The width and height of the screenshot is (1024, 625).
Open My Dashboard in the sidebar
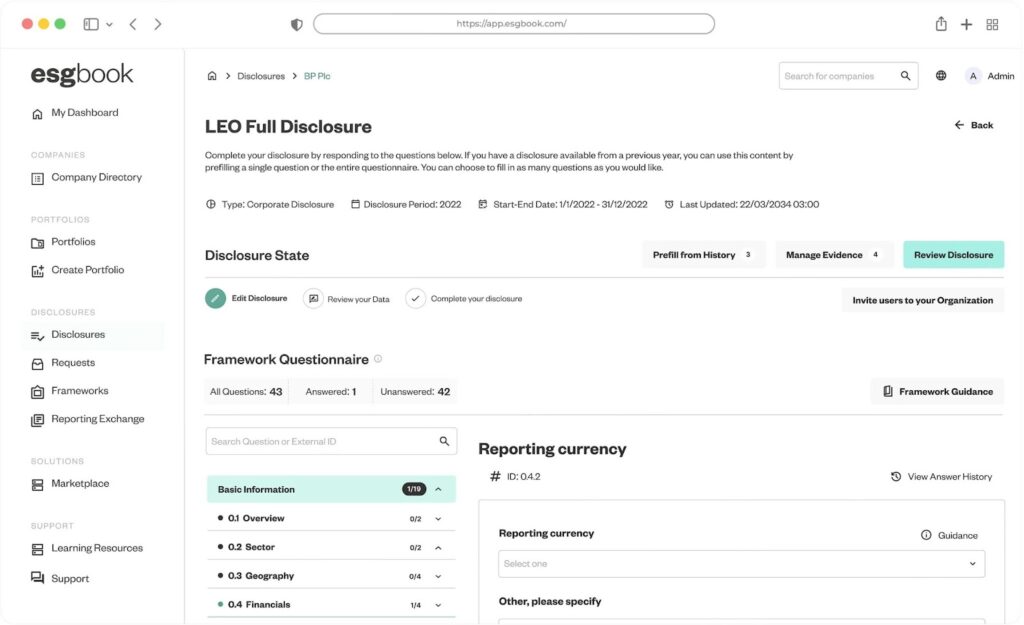coord(75,113)
